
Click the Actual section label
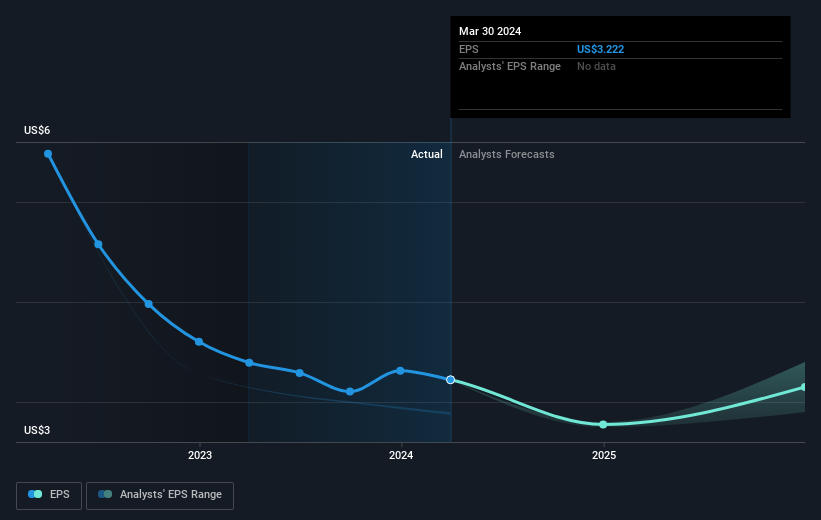point(427,154)
